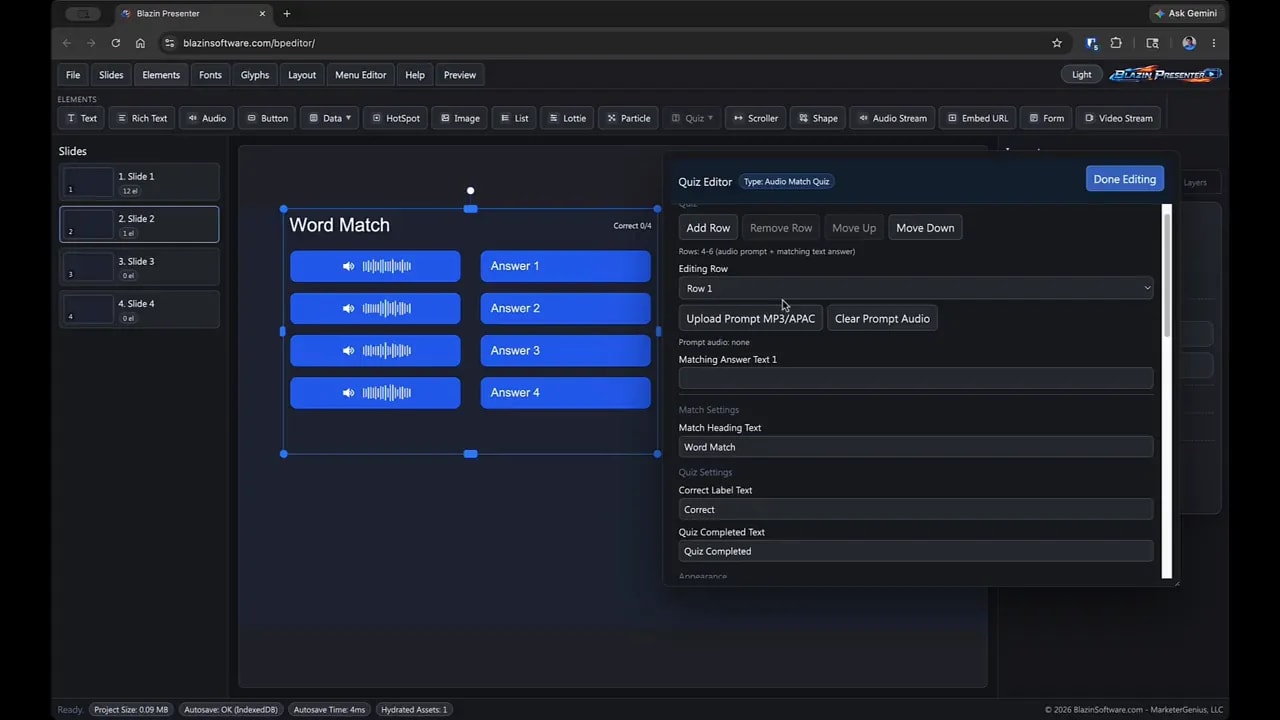Add an Embed URL element
1280x720 pixels.
click(977, 118)
